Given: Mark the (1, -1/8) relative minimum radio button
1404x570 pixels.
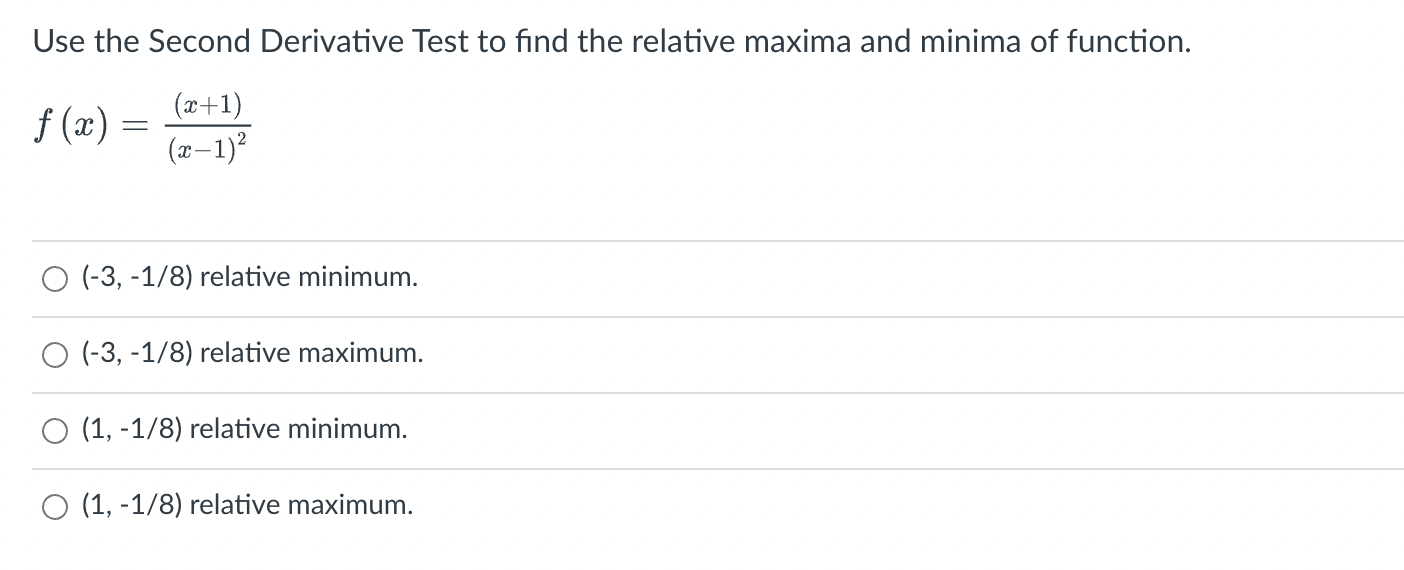Looking at the screenshot, I should (x=54, y=431).
